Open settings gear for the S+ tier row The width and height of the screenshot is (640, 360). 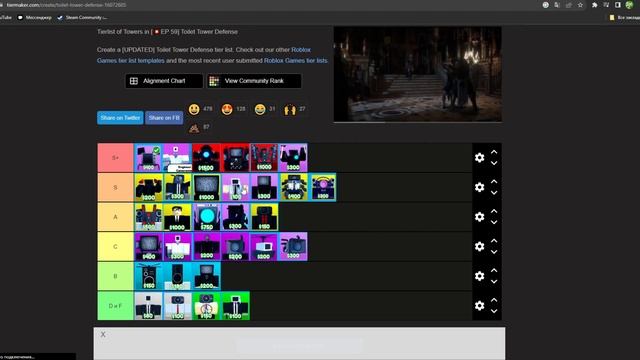click(480, 158)
